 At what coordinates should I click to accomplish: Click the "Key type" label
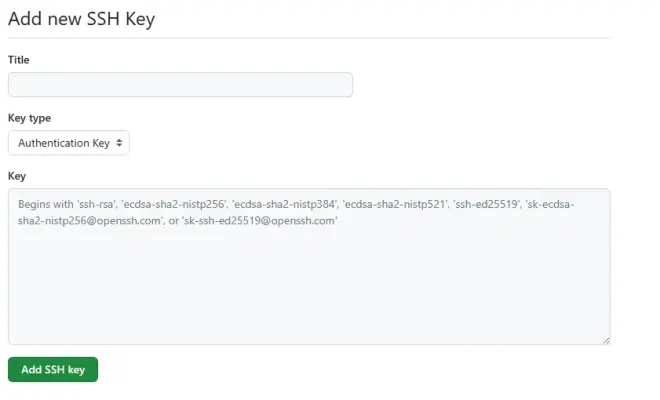(x=30, y=118)
